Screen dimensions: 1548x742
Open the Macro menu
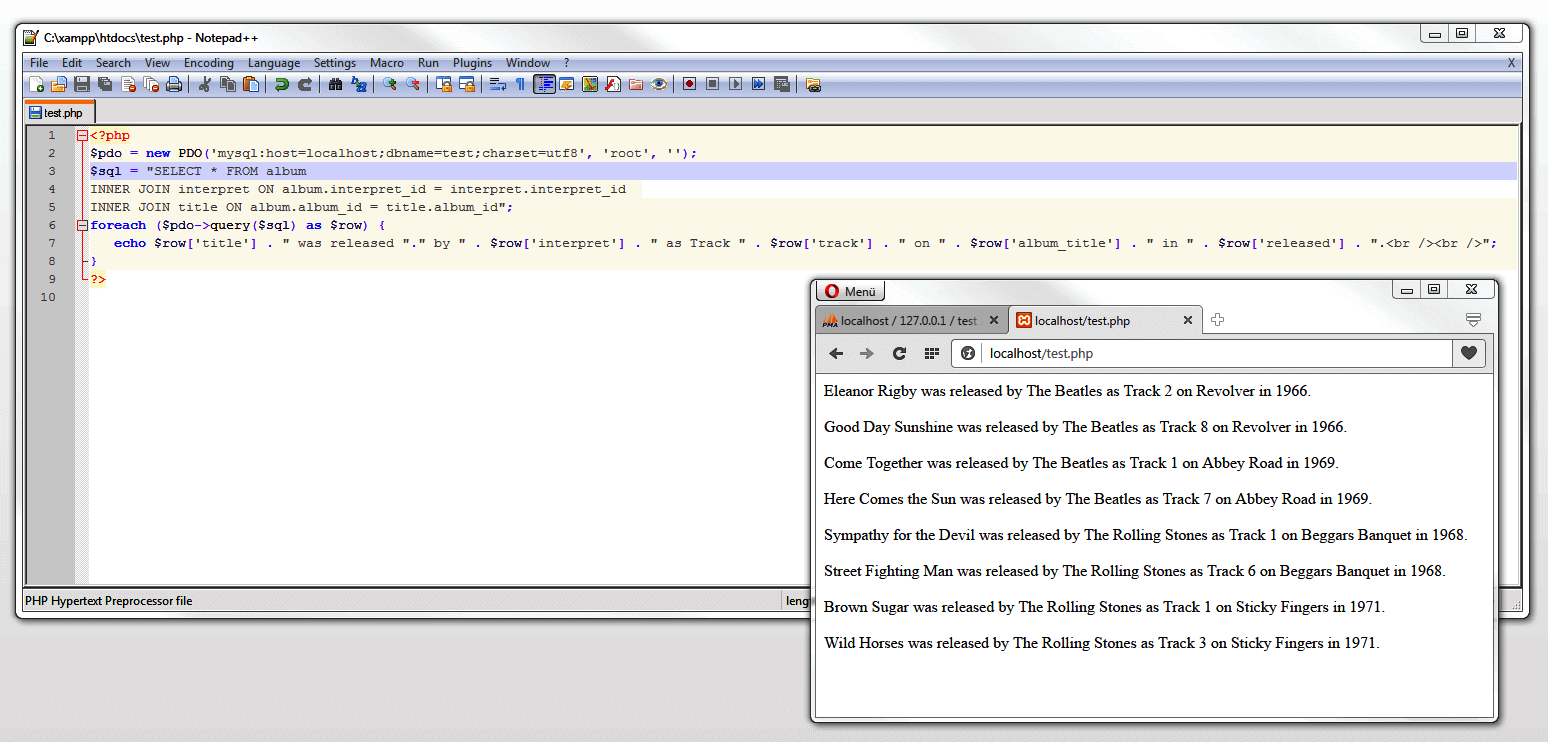click(386, 62)
